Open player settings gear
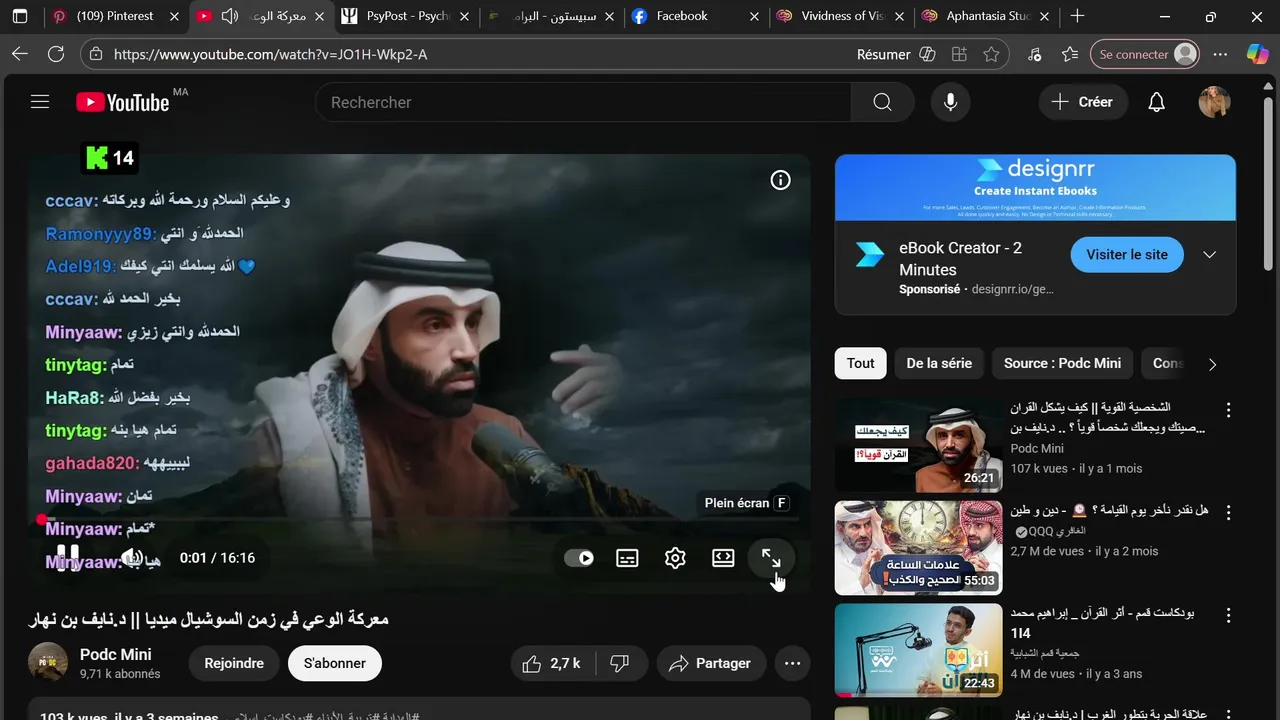This screenshot has width=1280, height=720. click(675, 558)
